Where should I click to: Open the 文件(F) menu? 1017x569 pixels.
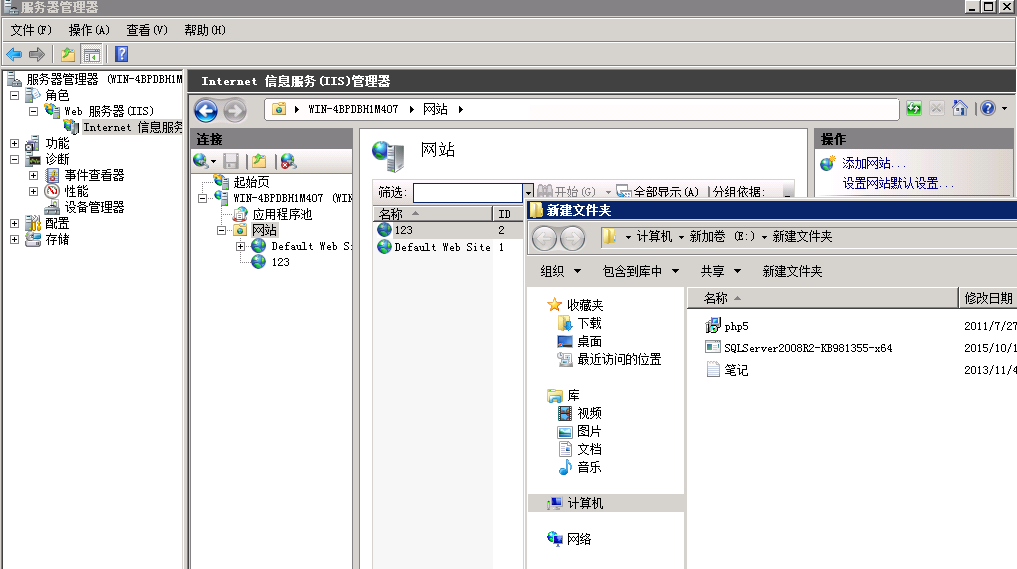[x=30, y=30]
